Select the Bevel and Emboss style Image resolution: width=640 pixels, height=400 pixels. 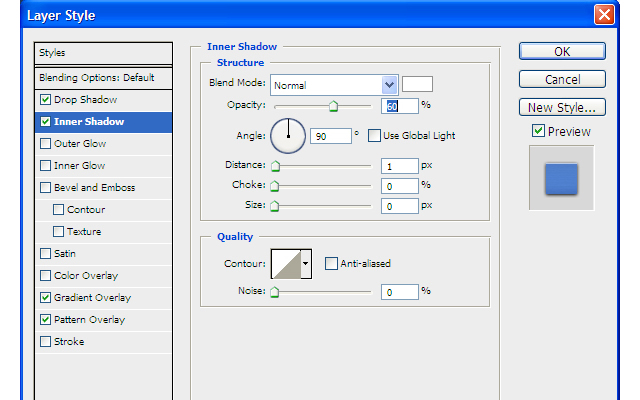(x=94, y=188)
